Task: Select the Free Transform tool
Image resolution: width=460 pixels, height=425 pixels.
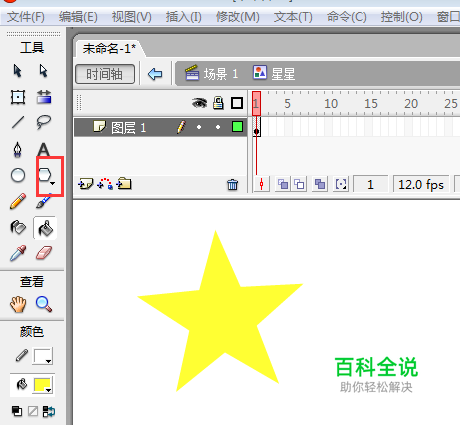Action: [18, 97]
